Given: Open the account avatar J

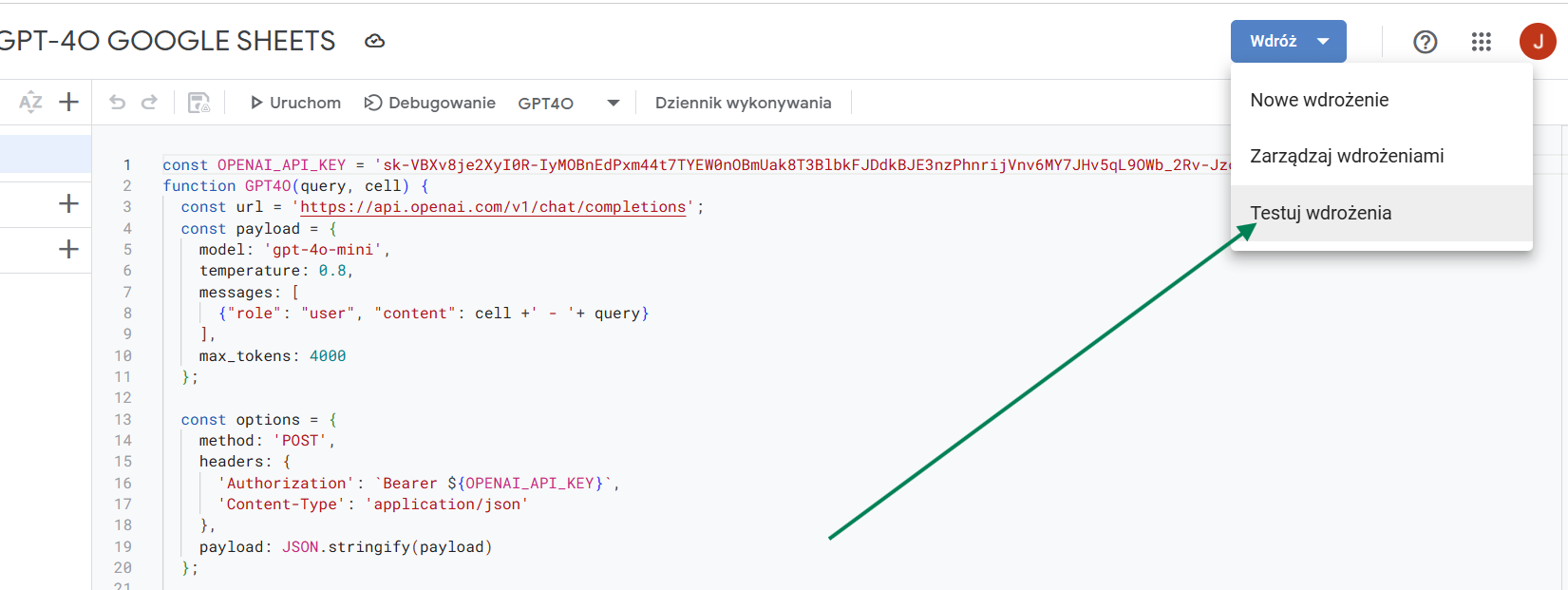Looking at the screenshot, I should pyautogui.click(x=1537, y=42).
